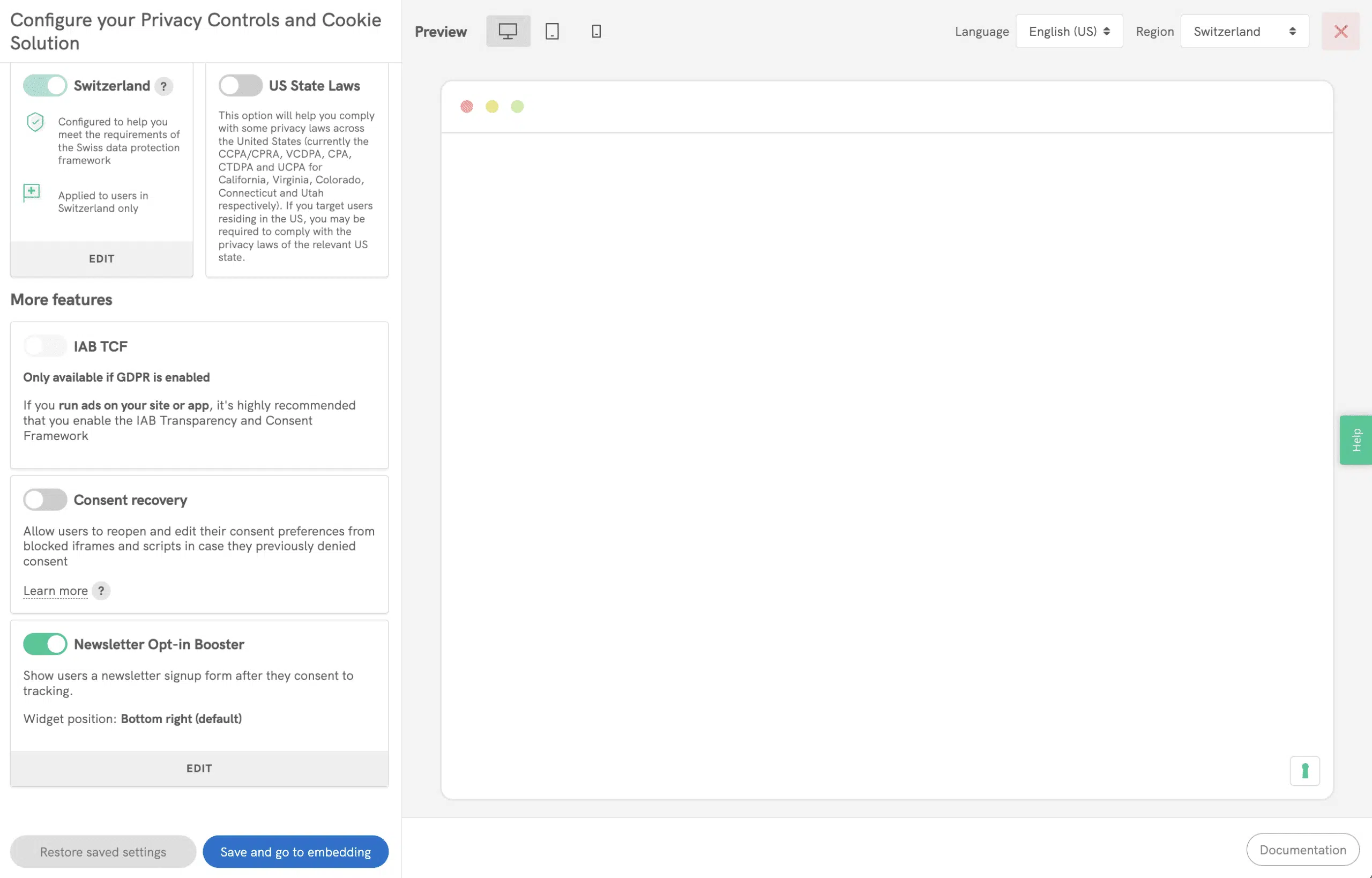Viewport: 1372px width, 878px height.
Task: Click EDIT under Newsletter Opt-in Booster
Action: [x=199, y=769]
